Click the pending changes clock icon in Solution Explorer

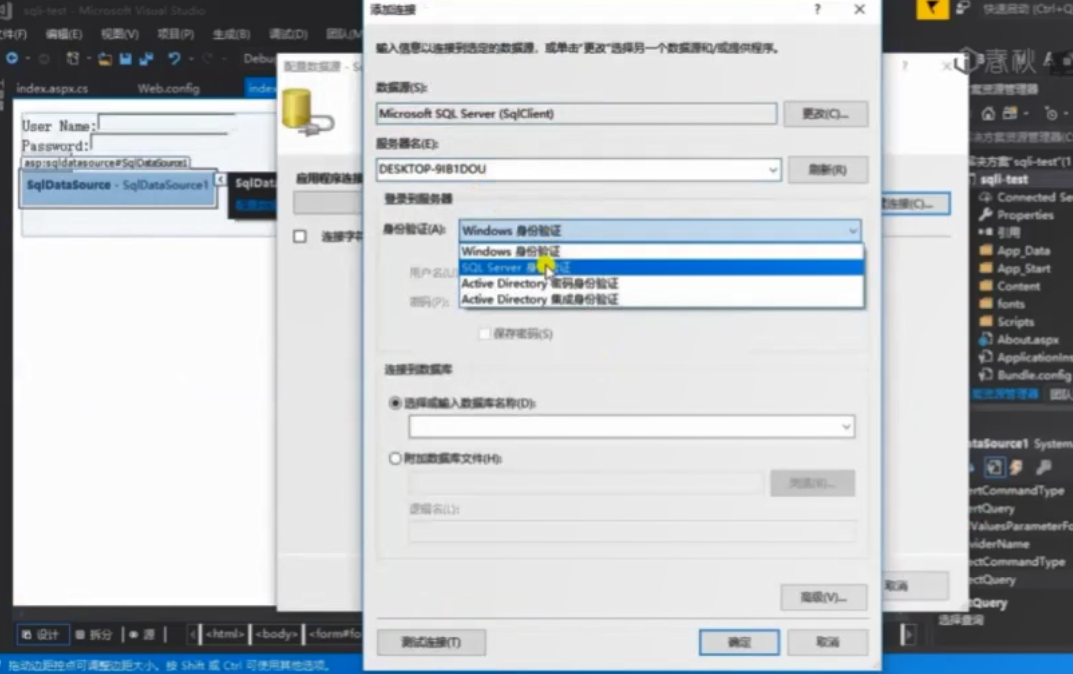click(x=1051, y=114)
